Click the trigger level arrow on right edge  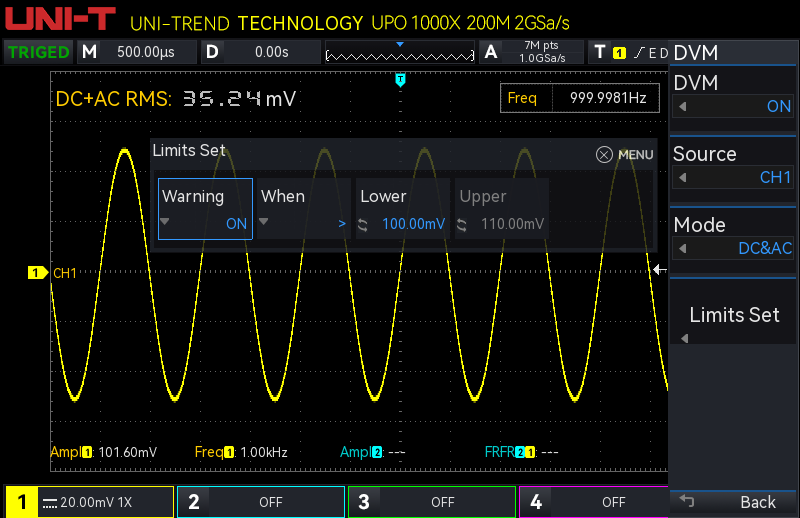pyautogui.click(x=658, y=269)
